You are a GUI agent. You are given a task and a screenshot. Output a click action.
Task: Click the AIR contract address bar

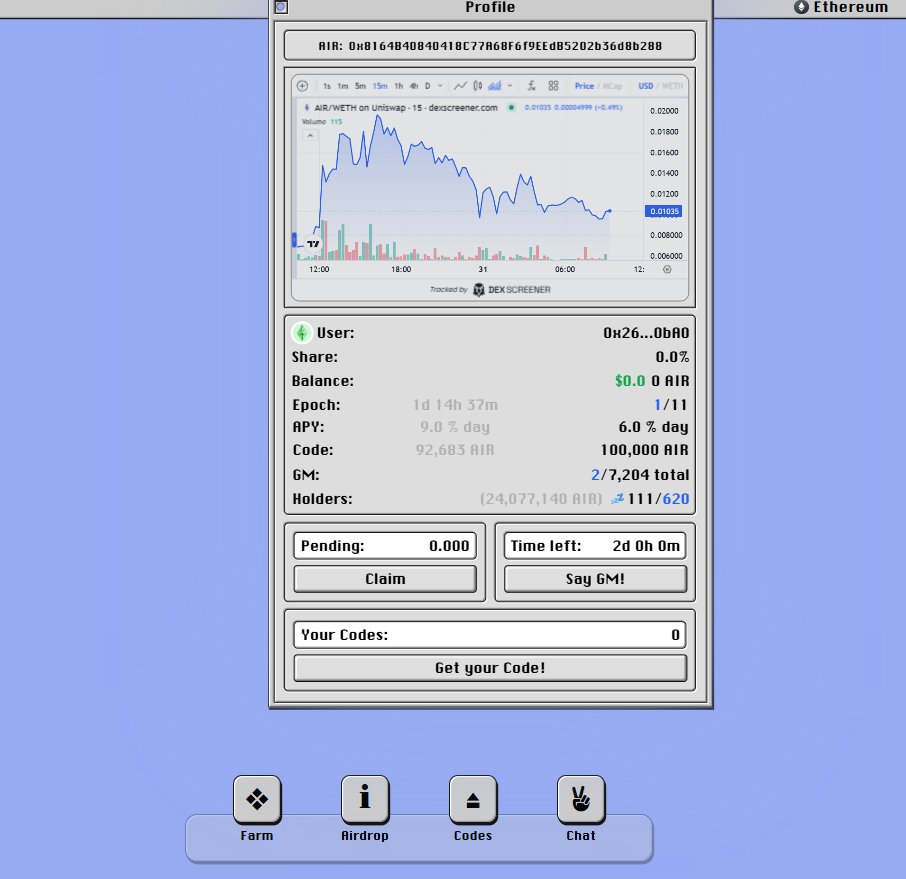490,46
